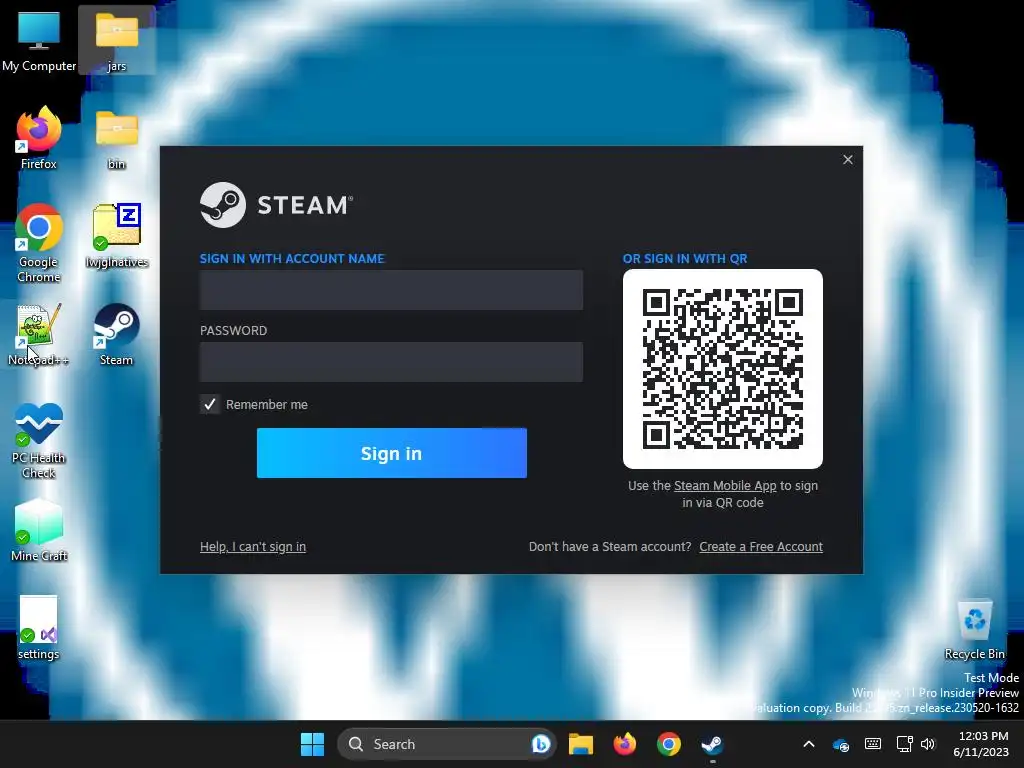Open the volume speaker tray icon
Image resolution: width=1024 pixels, height=768 pixels.
[x=927, y=744]
